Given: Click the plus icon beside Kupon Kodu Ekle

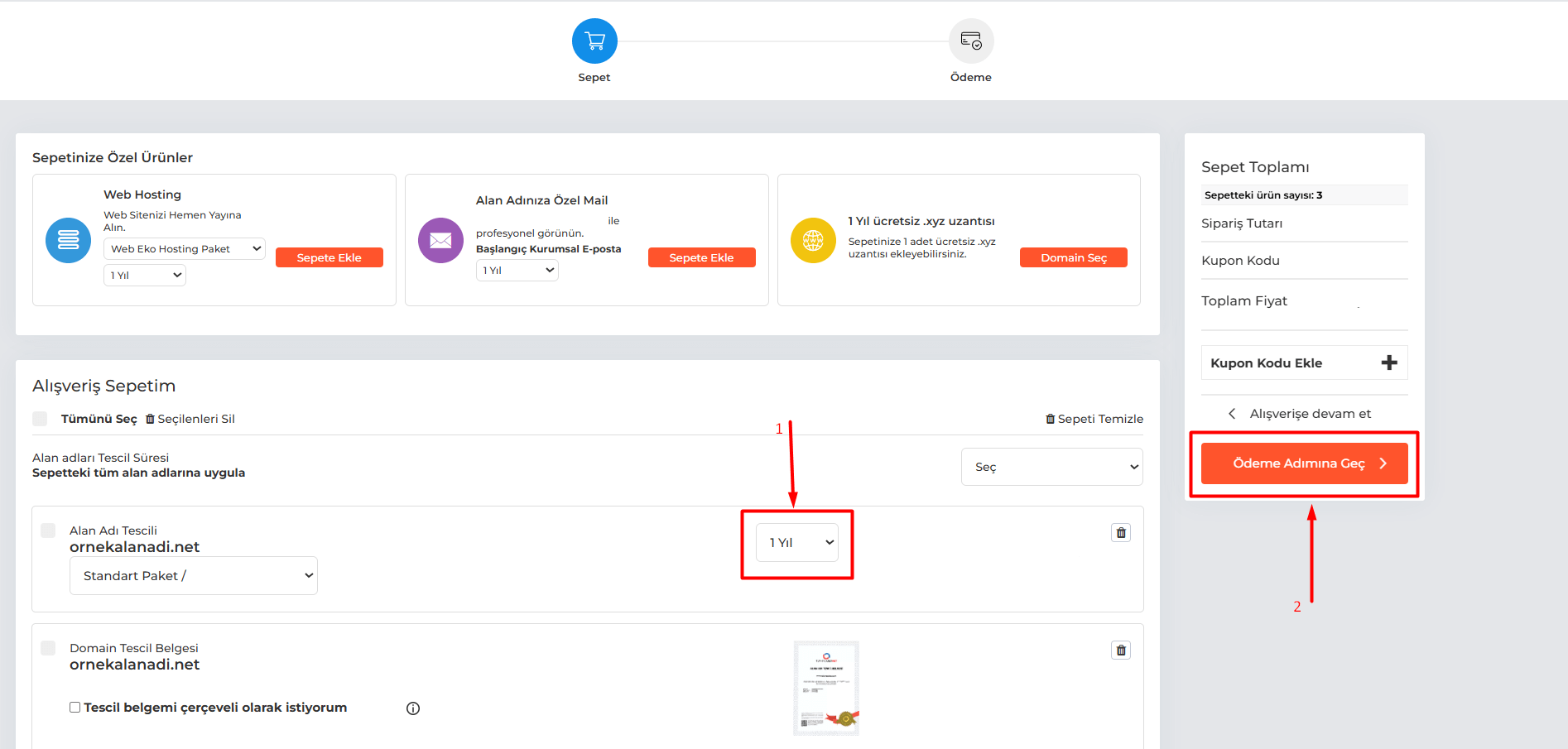Looking at the screenshot, I should coord(1389,362).
